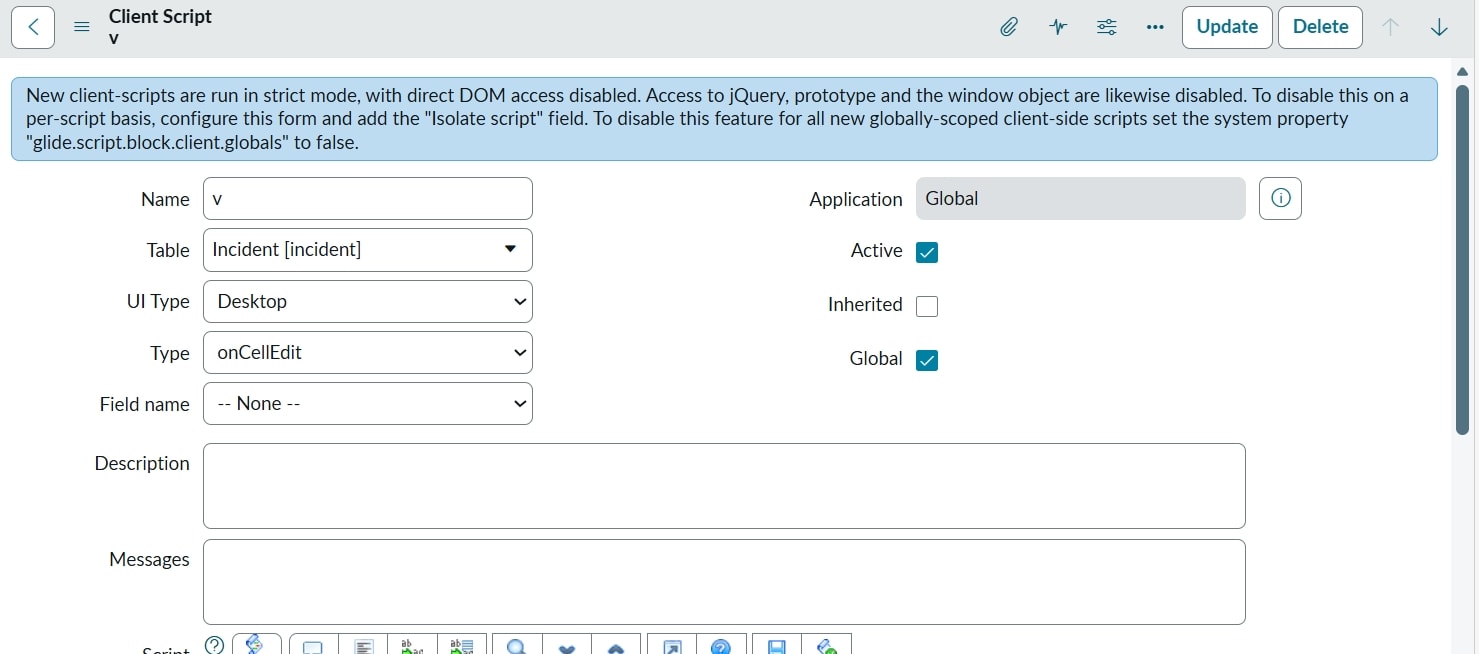Click the replace all script toolbar icon
Screen dimensions: 1479x654
(x=462, y=644)
